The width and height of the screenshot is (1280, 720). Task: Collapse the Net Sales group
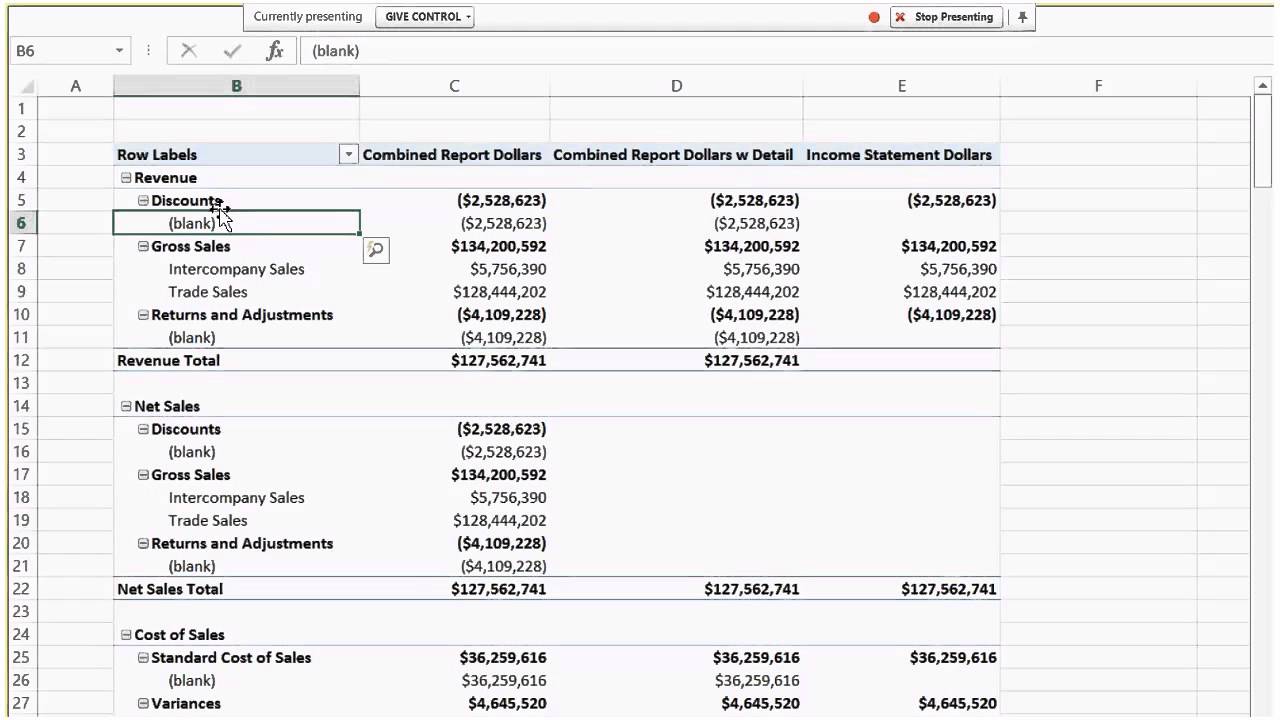tap(126, 407)
